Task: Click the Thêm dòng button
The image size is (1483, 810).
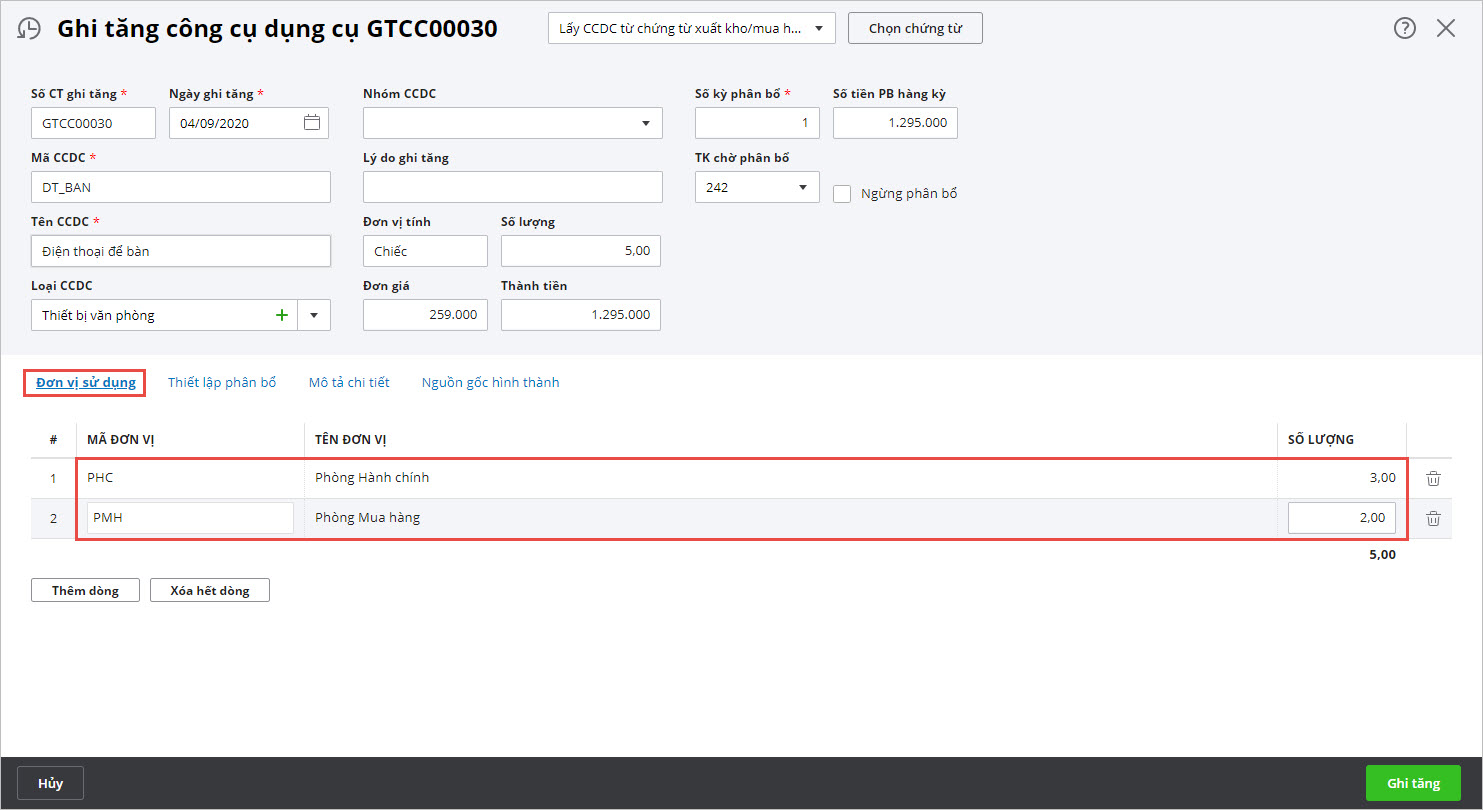Action: tap(85, 591)
